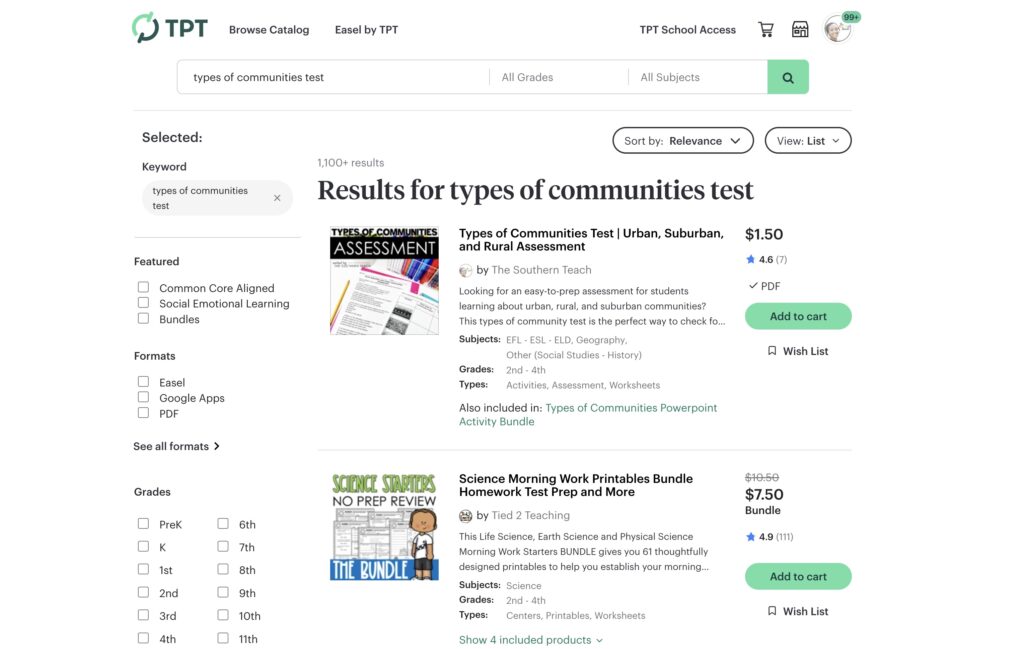This screenshot has width=1024, height=649.
Task: Open Browse Catalog
Action: [269, 29]
